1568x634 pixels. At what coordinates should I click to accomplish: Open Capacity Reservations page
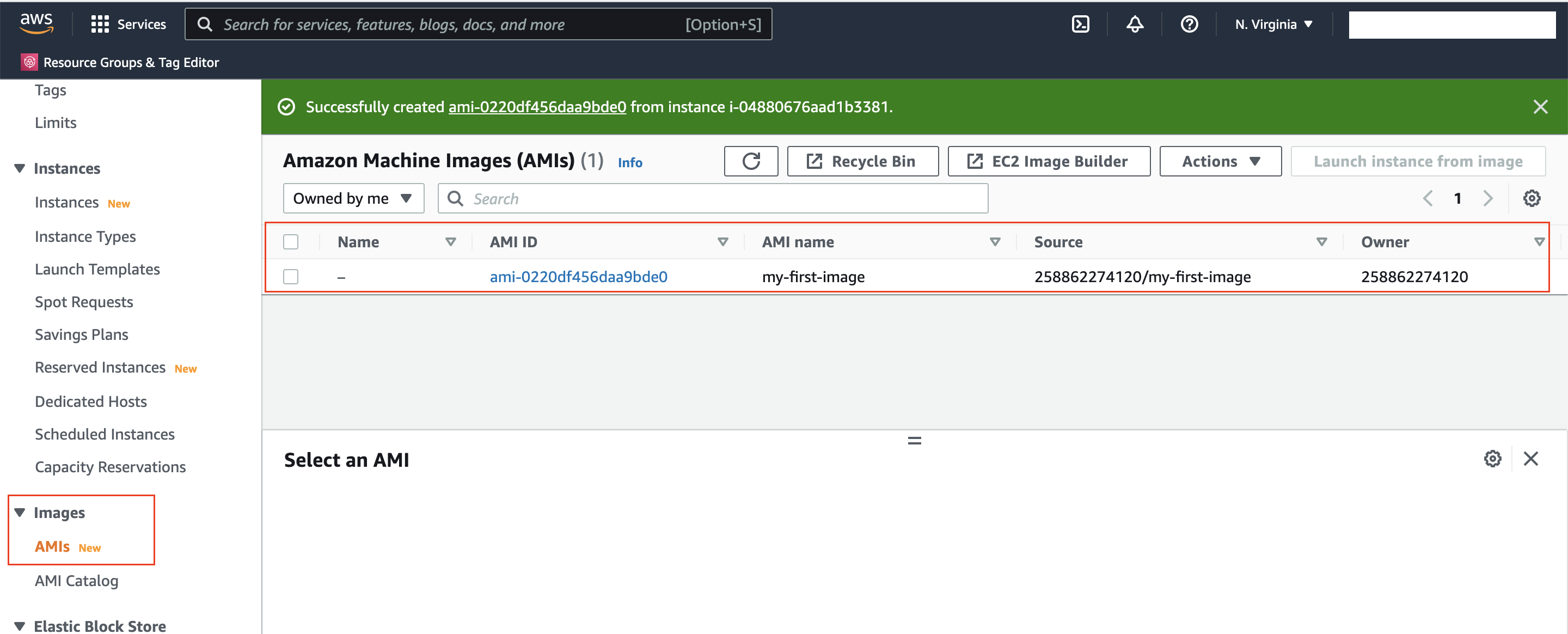110,467
